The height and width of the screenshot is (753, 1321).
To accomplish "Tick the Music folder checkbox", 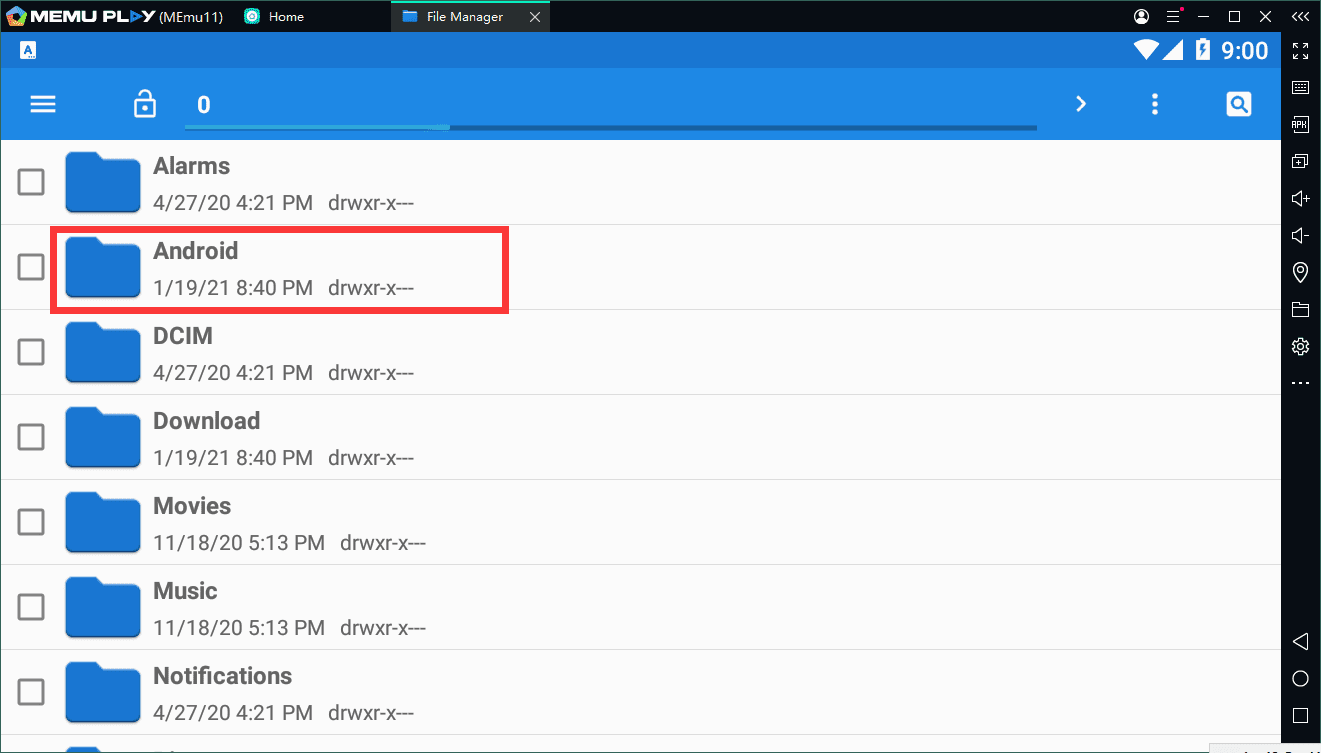I will pos(31,607).
